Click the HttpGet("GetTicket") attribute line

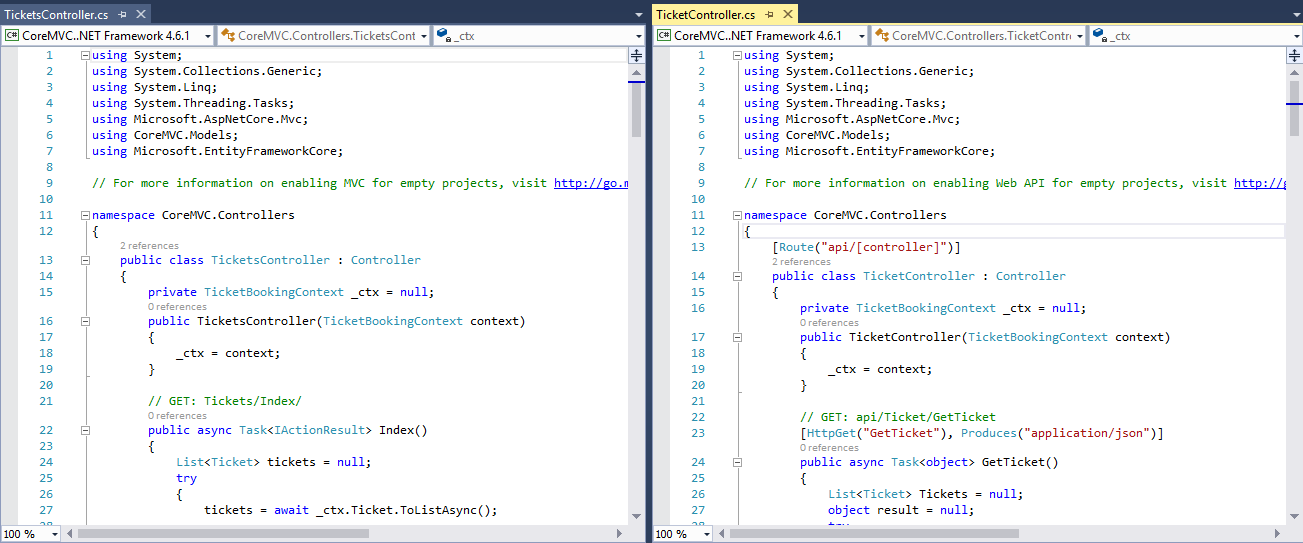coord(982,433)
